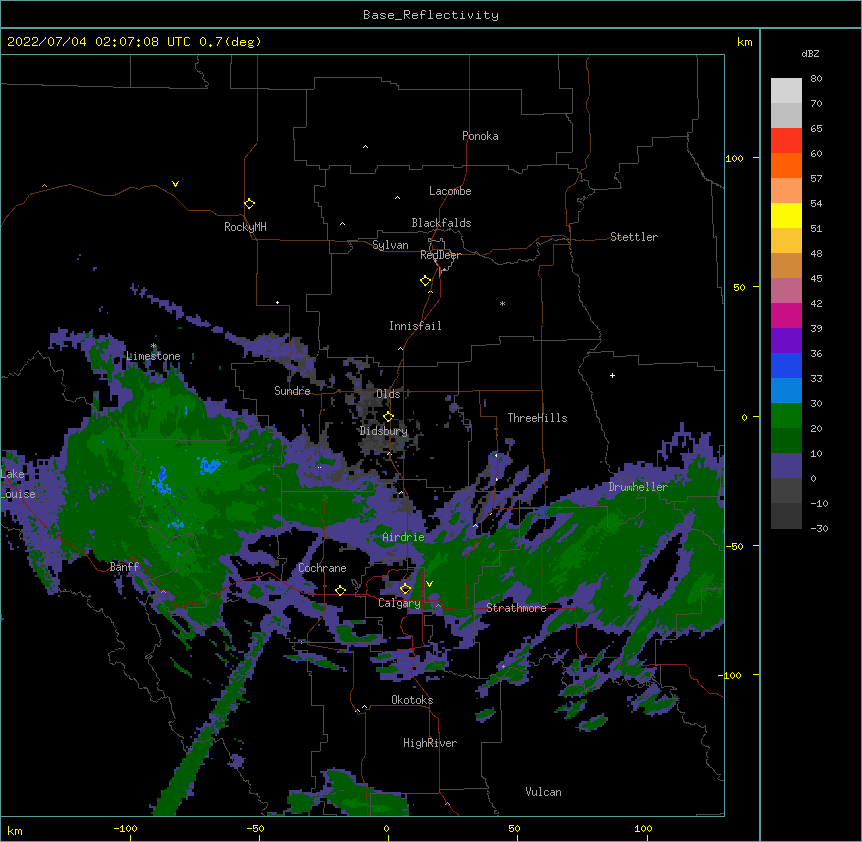Select the RockyMH label

245,227
